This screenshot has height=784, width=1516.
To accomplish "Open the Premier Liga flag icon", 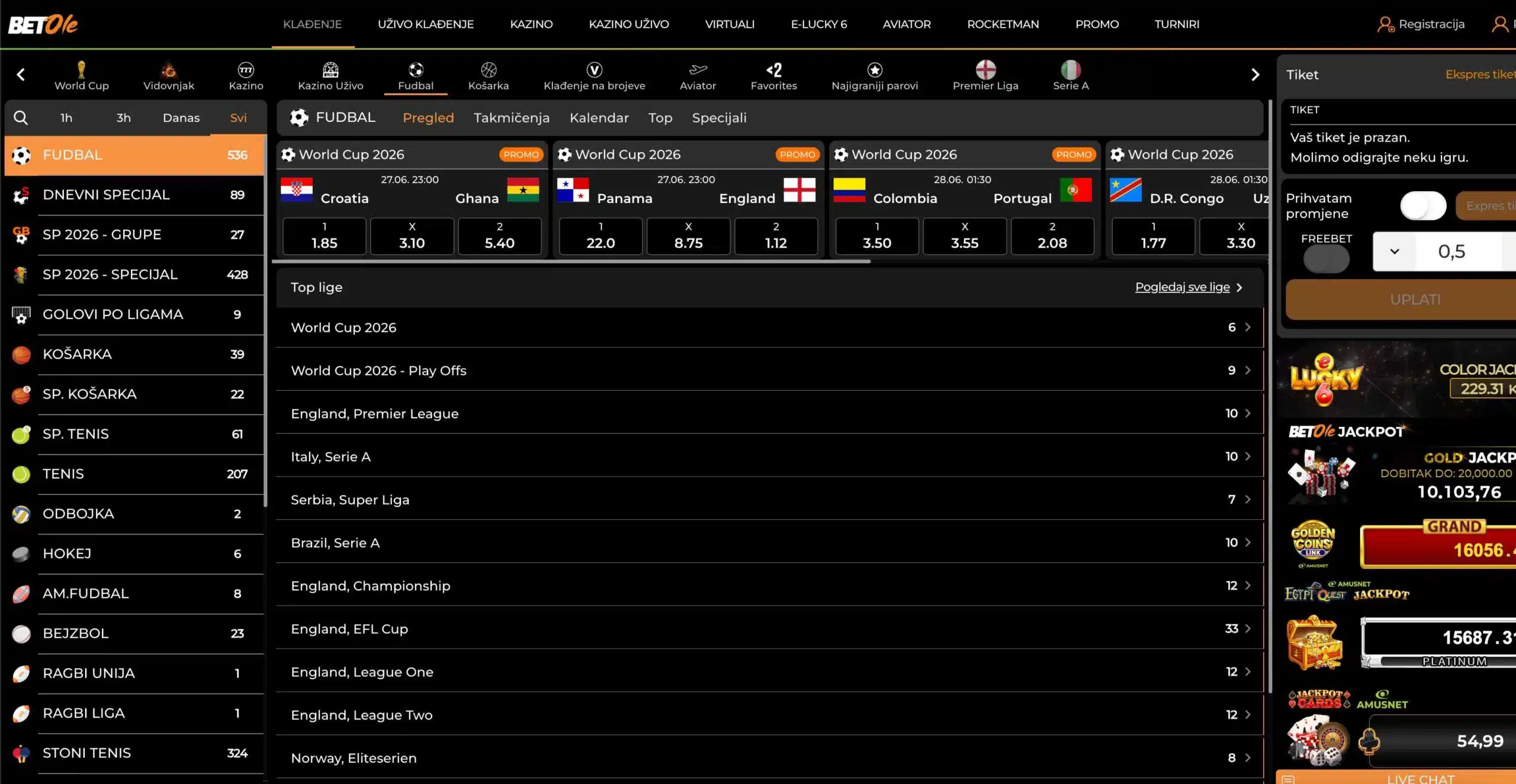I will 985,69.
